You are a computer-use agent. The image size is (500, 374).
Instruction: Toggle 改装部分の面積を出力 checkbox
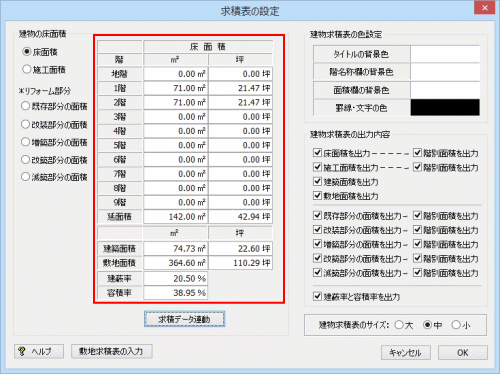coord(317,230)
